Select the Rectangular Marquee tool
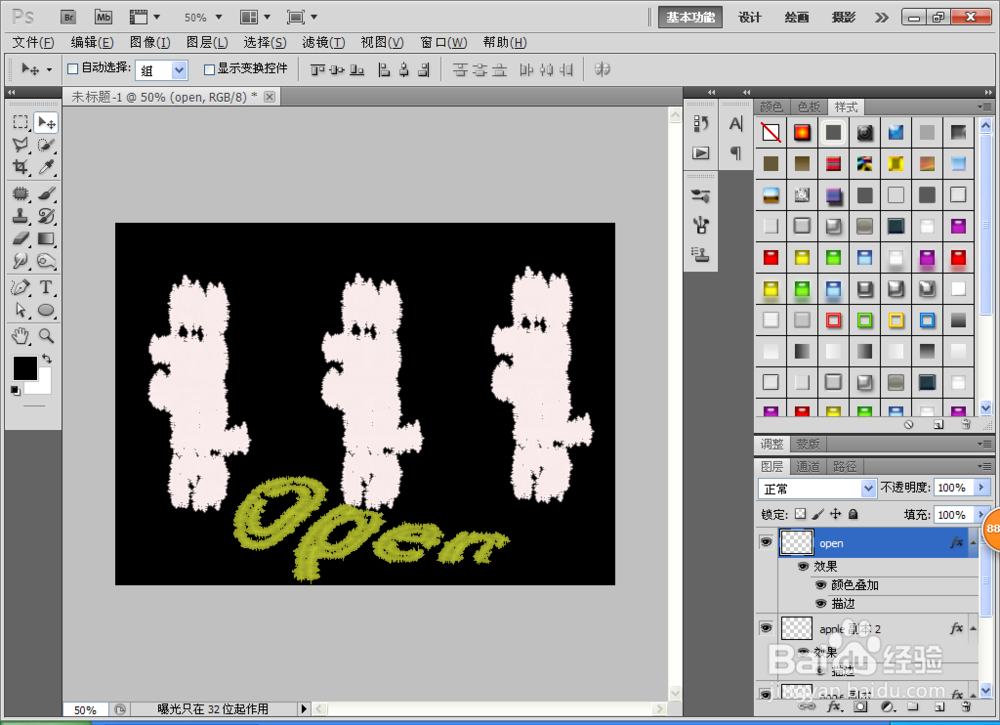This screenshot has width=1000, height=725. point(20,122)
